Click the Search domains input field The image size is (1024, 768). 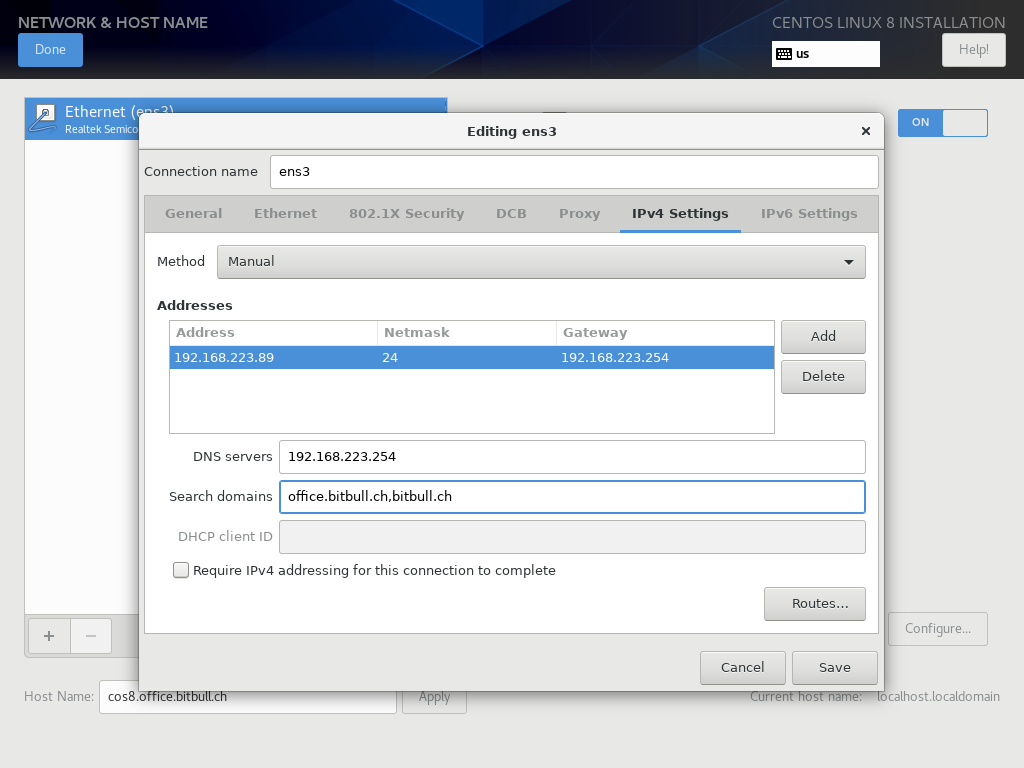pyautogui.click(x=572, y=497)
